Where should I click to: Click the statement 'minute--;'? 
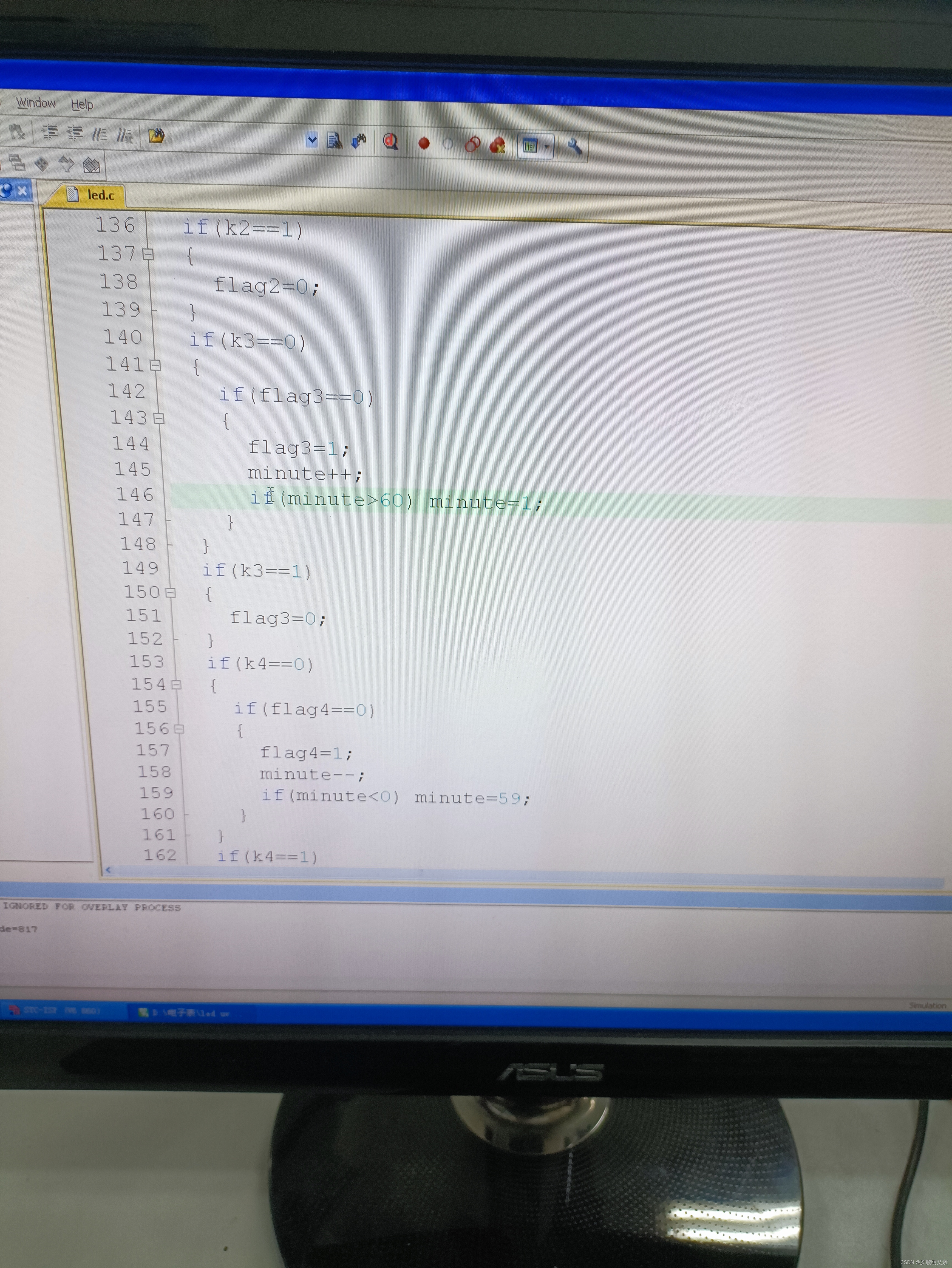[x=312, y=775]
